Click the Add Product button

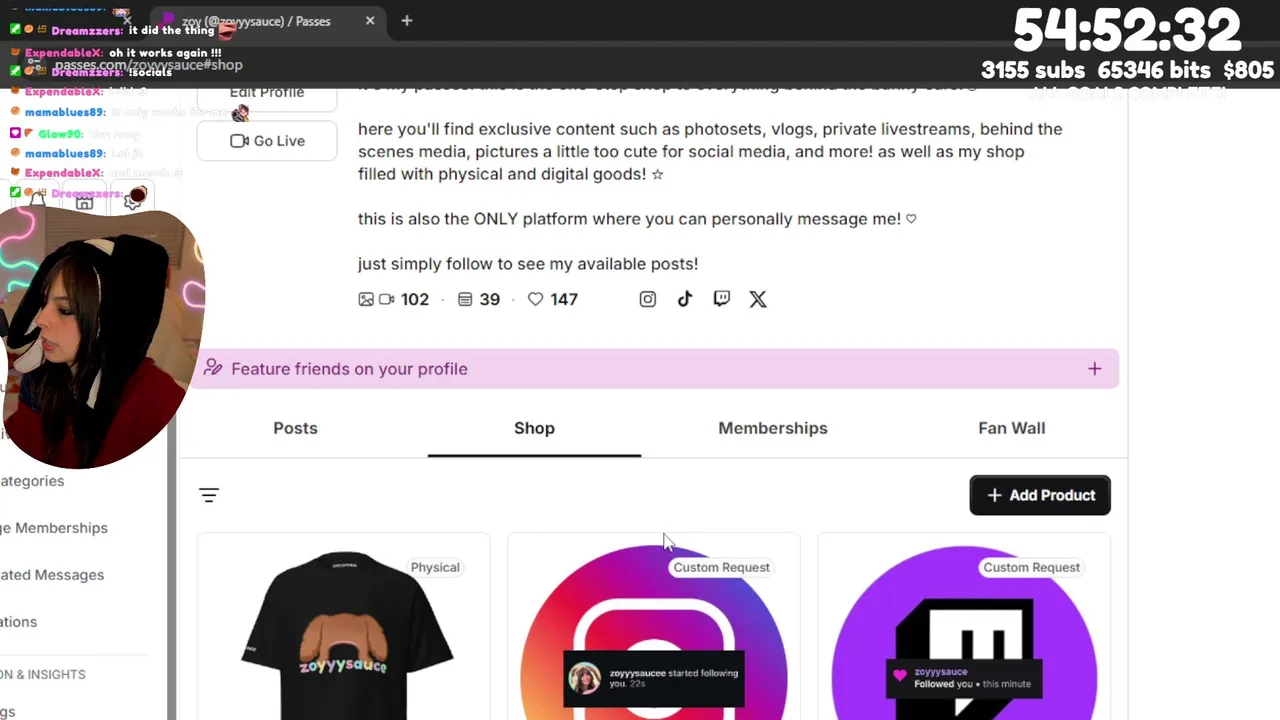[x=1040, y=495]
